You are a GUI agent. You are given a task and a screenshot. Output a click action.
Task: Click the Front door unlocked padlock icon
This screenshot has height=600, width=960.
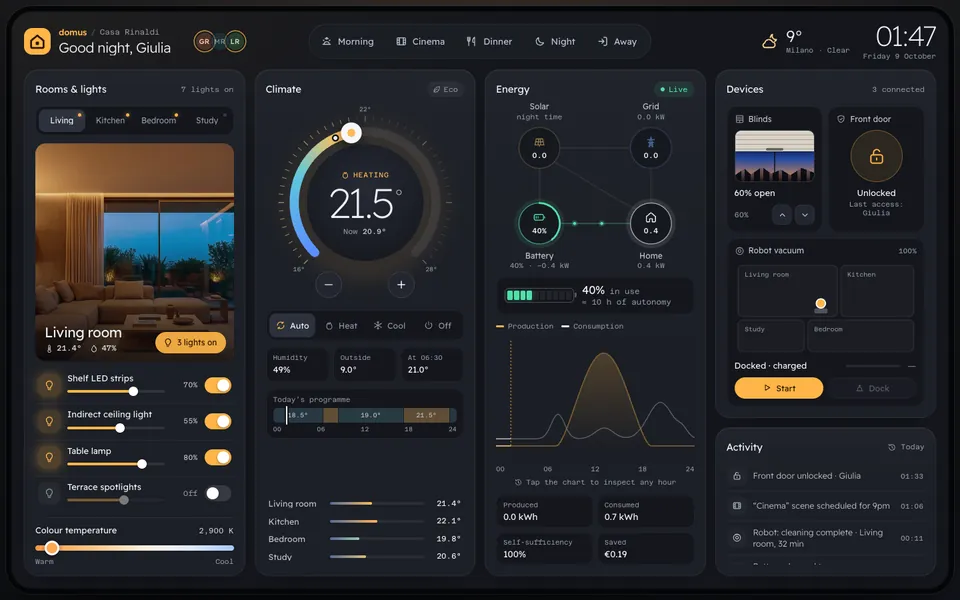[x=876, y=157]
